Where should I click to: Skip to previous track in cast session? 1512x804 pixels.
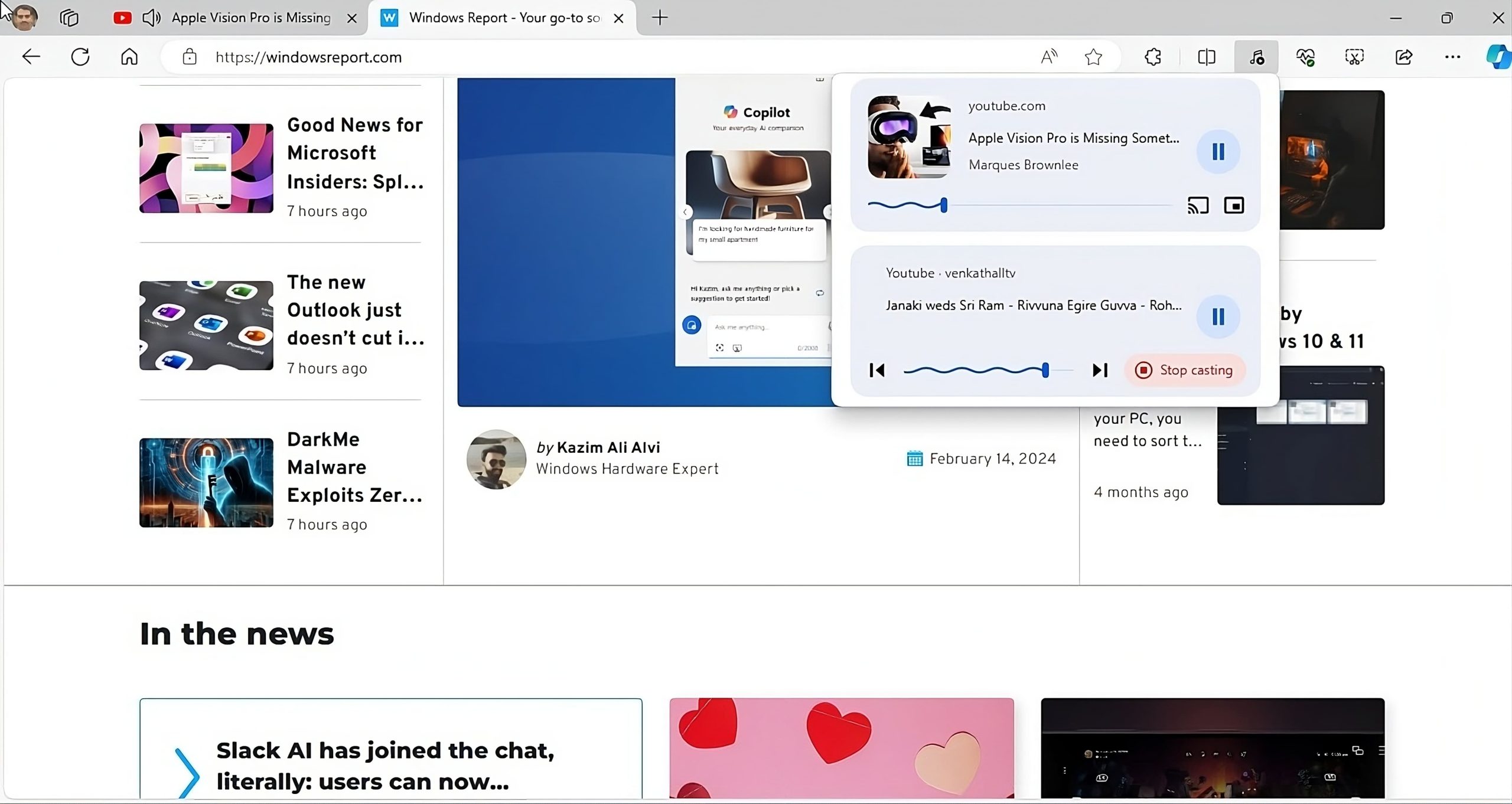877,370
